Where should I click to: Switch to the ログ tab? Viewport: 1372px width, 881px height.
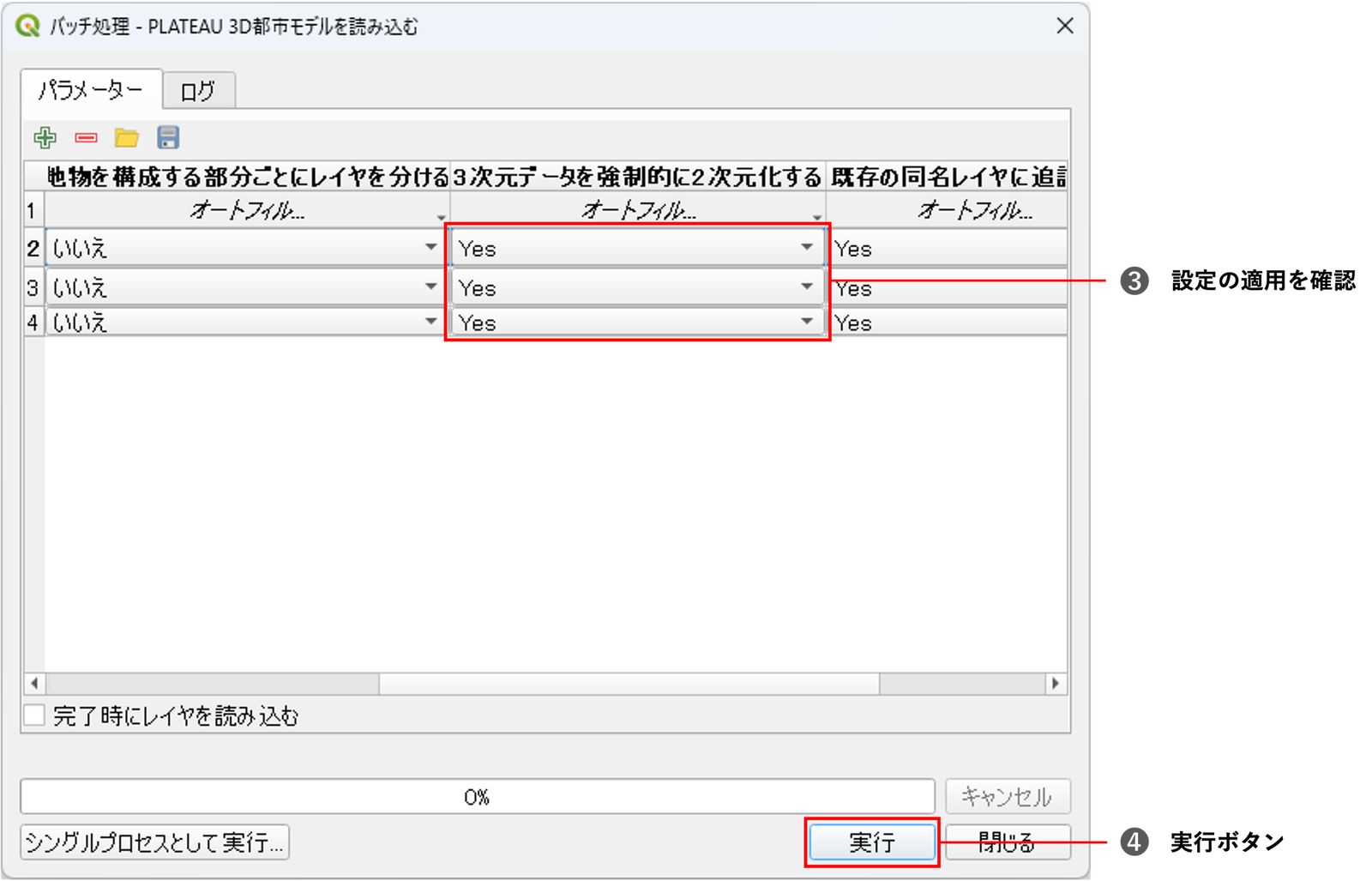(198, 91)
